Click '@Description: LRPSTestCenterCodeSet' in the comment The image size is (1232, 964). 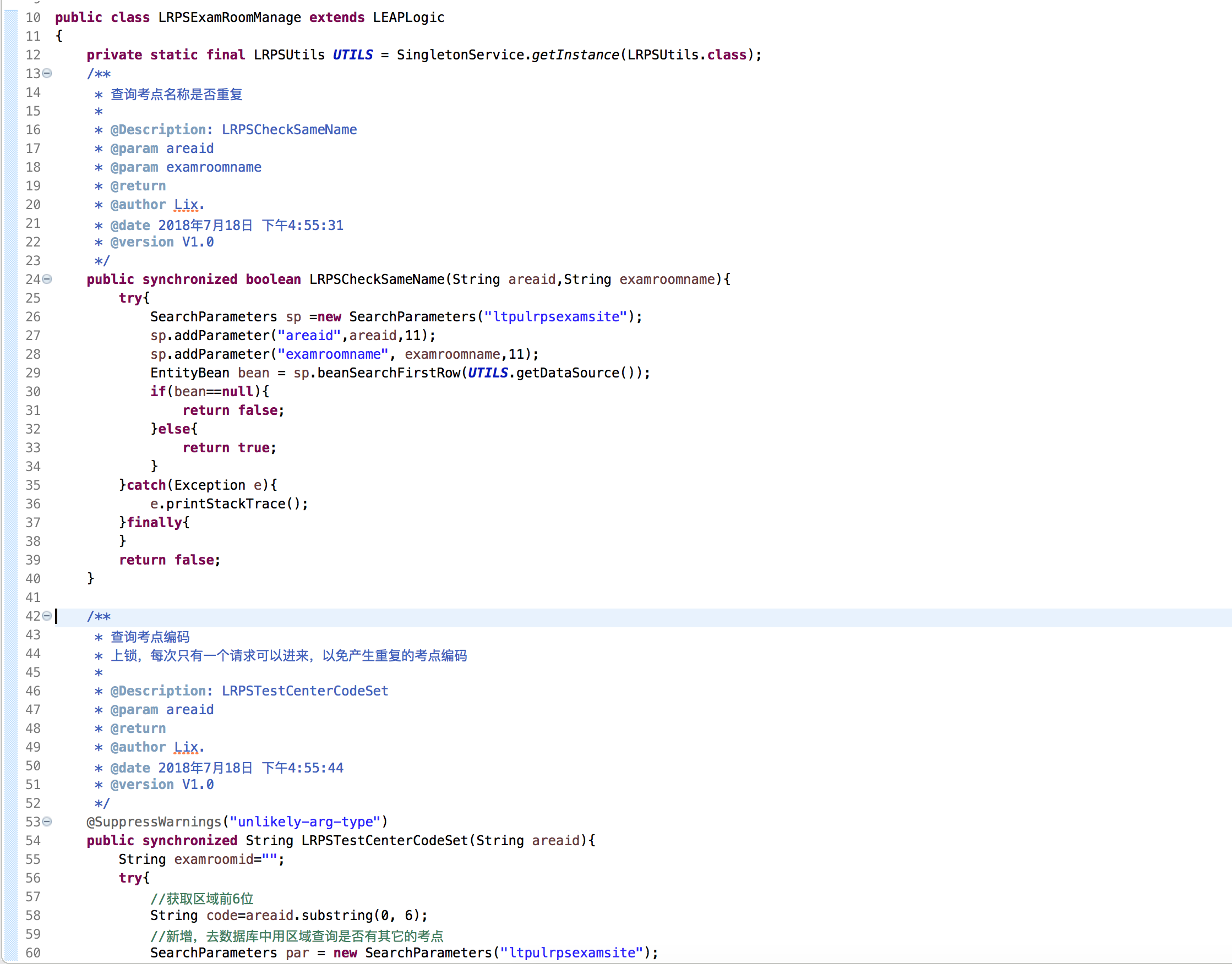click(x=249, y=691)
